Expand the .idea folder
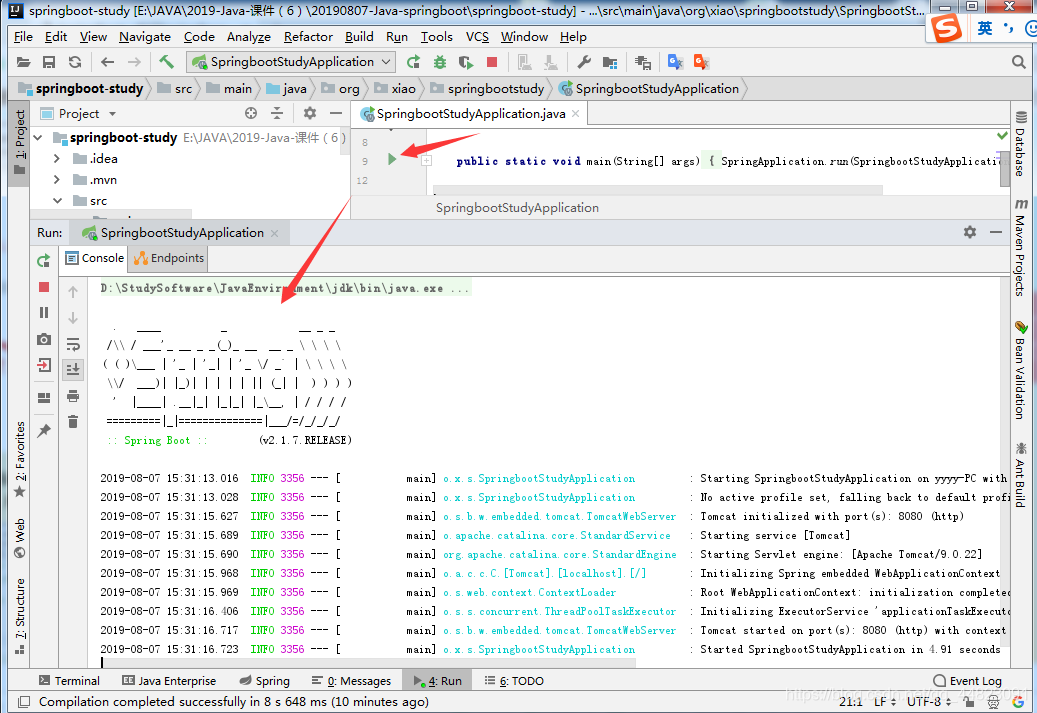 tap(57, 159)
